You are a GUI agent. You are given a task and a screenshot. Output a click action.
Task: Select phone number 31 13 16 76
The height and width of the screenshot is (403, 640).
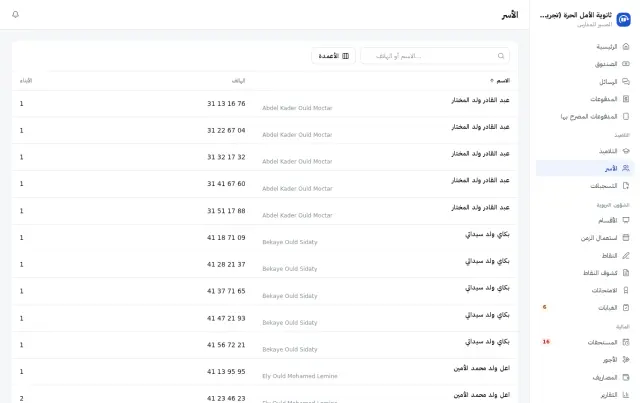click(x=226, y=104)
